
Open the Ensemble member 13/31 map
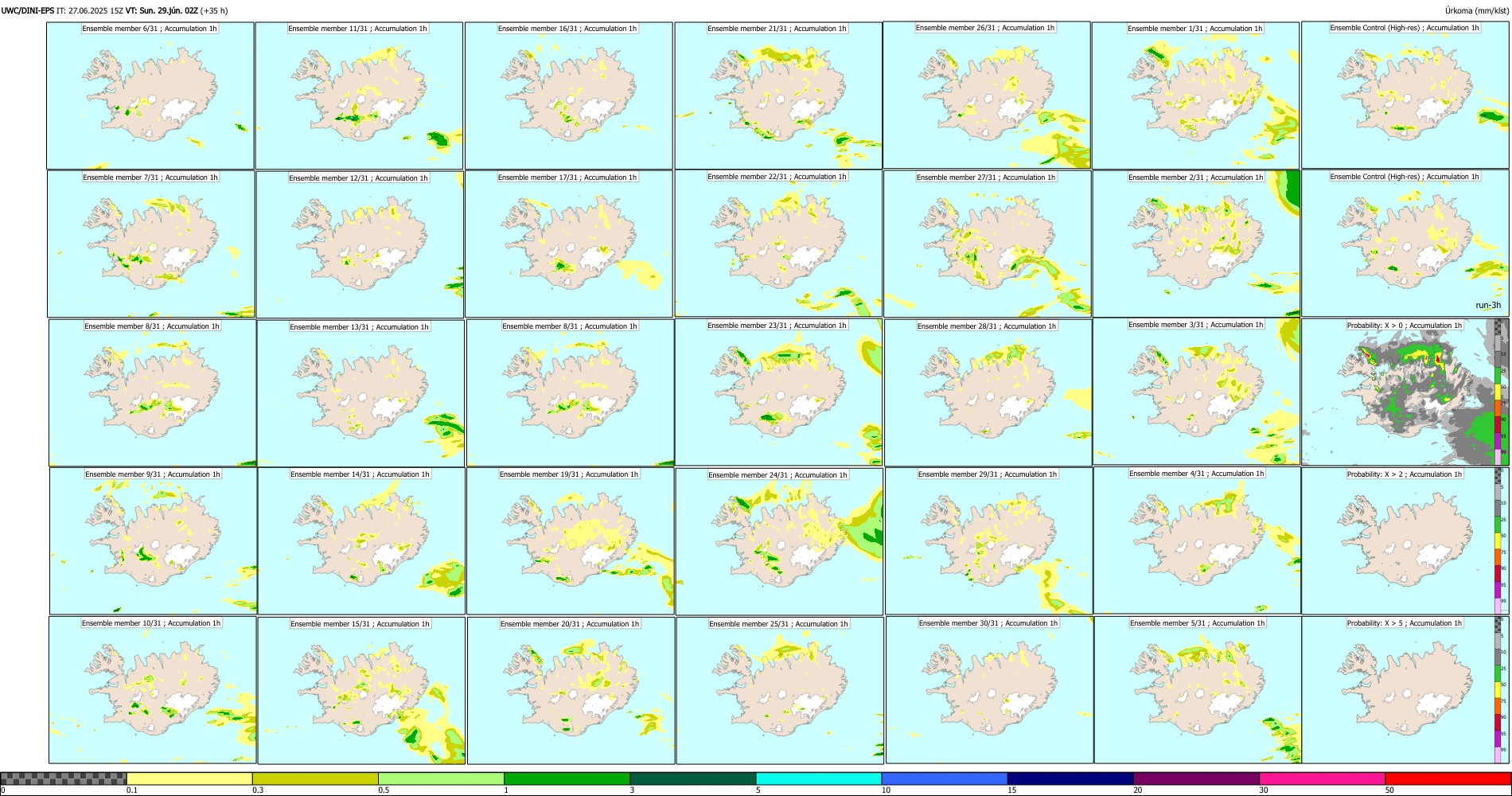(x=360, y=393)
